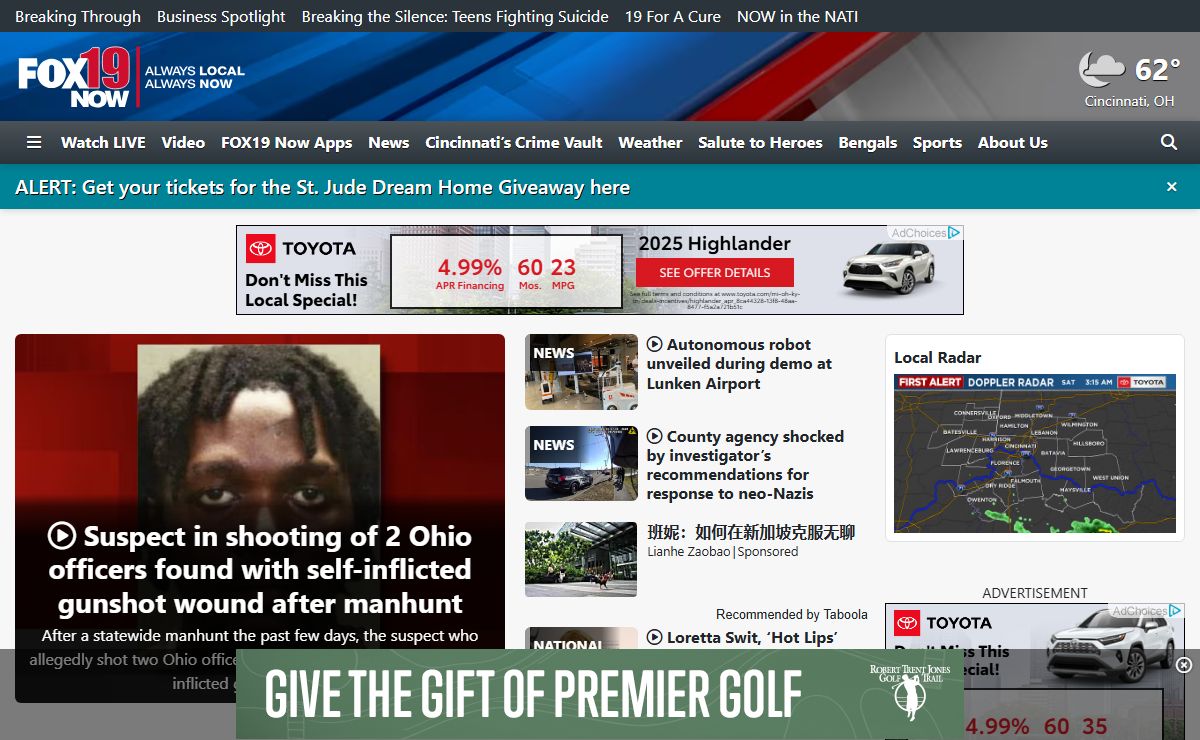1200x740 pixels.
Task: Open the Doppler radar map image
Action: 1035,454
